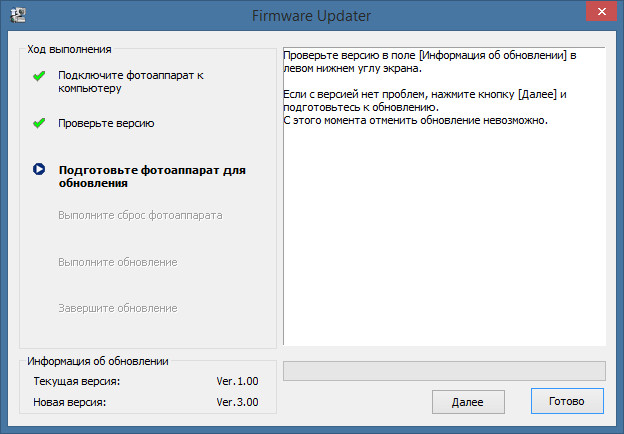Click the Firmware Updater app icon in title bar
624x434 pixels.
click(17, 16)
